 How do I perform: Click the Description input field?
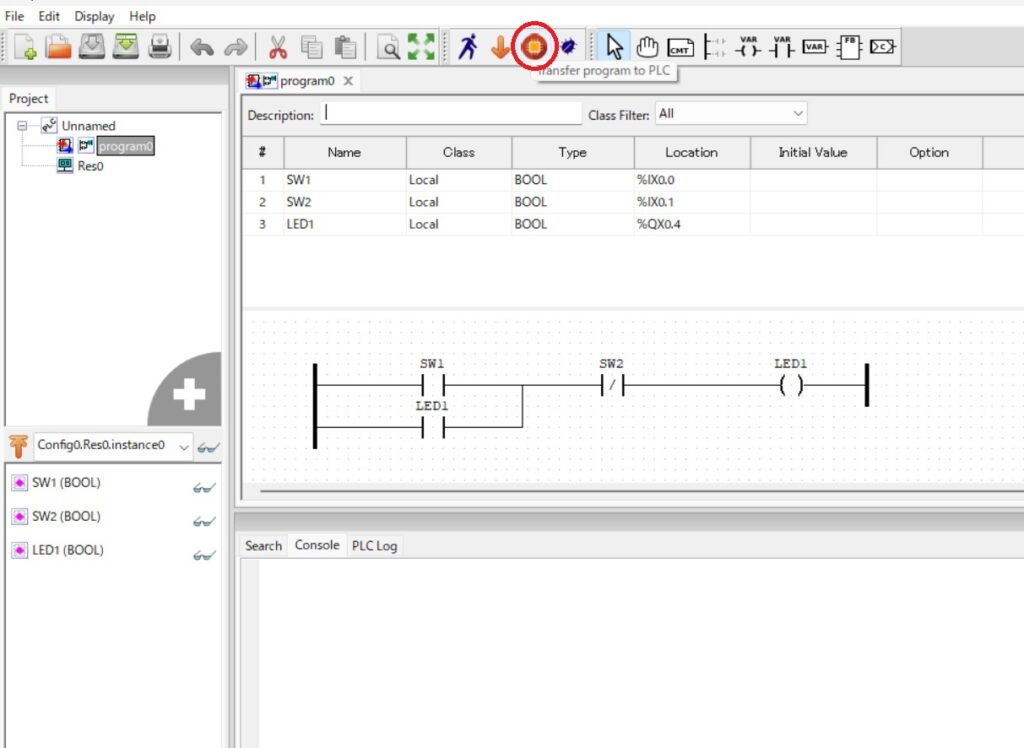450,113
